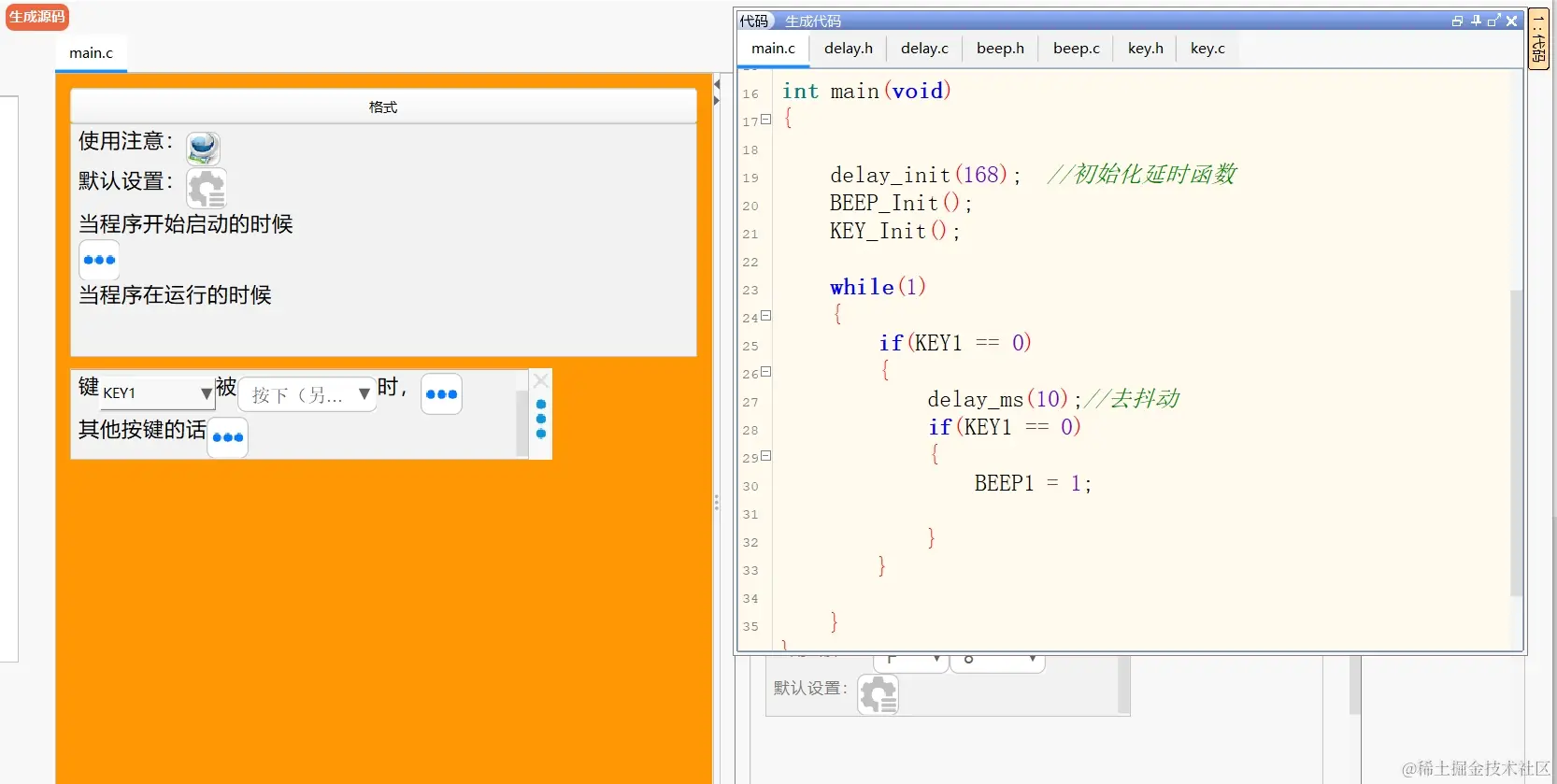The height and width of the screenshot is (784, 1557).
Task: Open the key block's vertical dots menu
Action: pyautogui.click(x=541, y=419)
